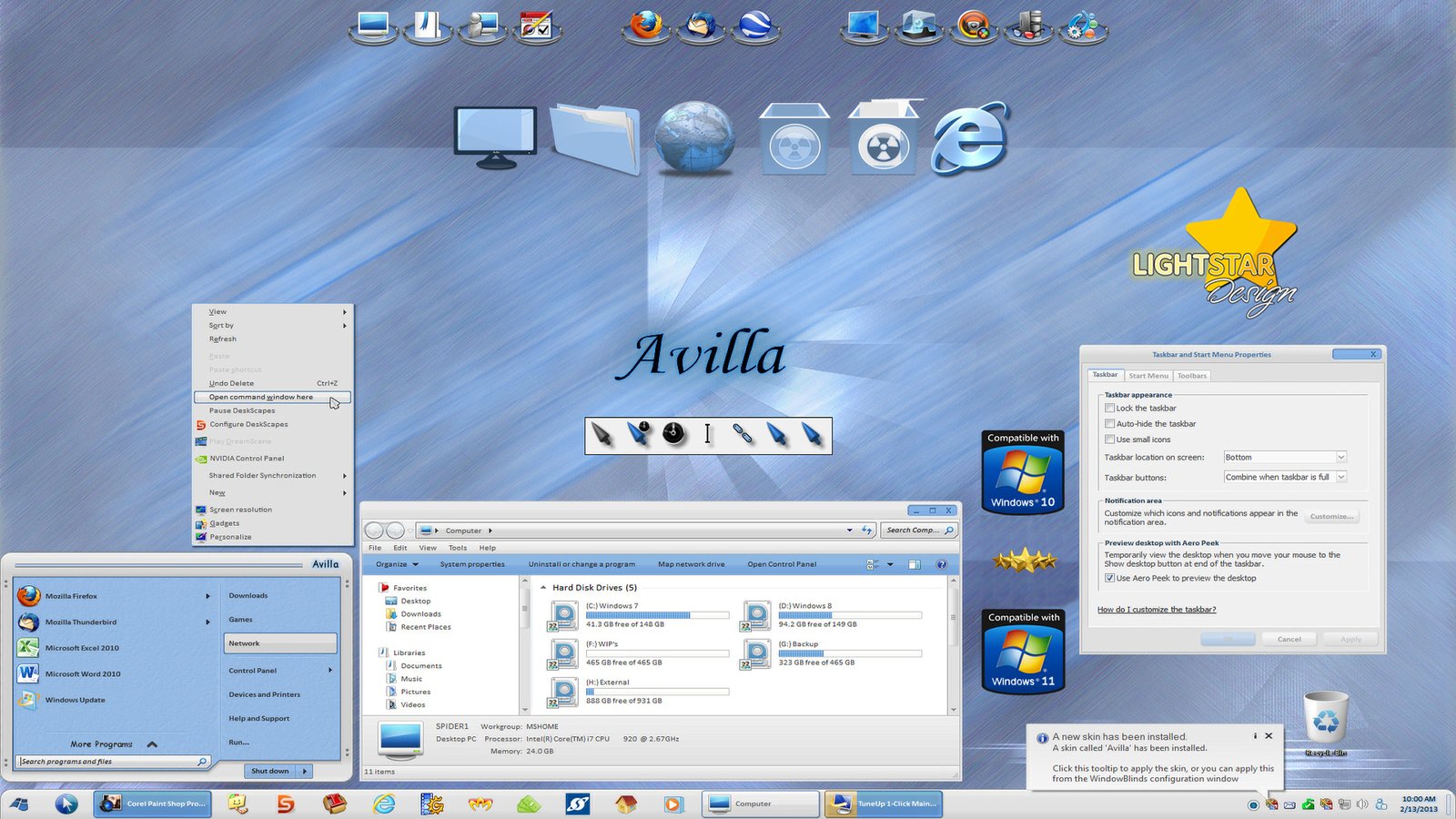
Task: Go back in Computer explorer window
Action: [374, 531]
